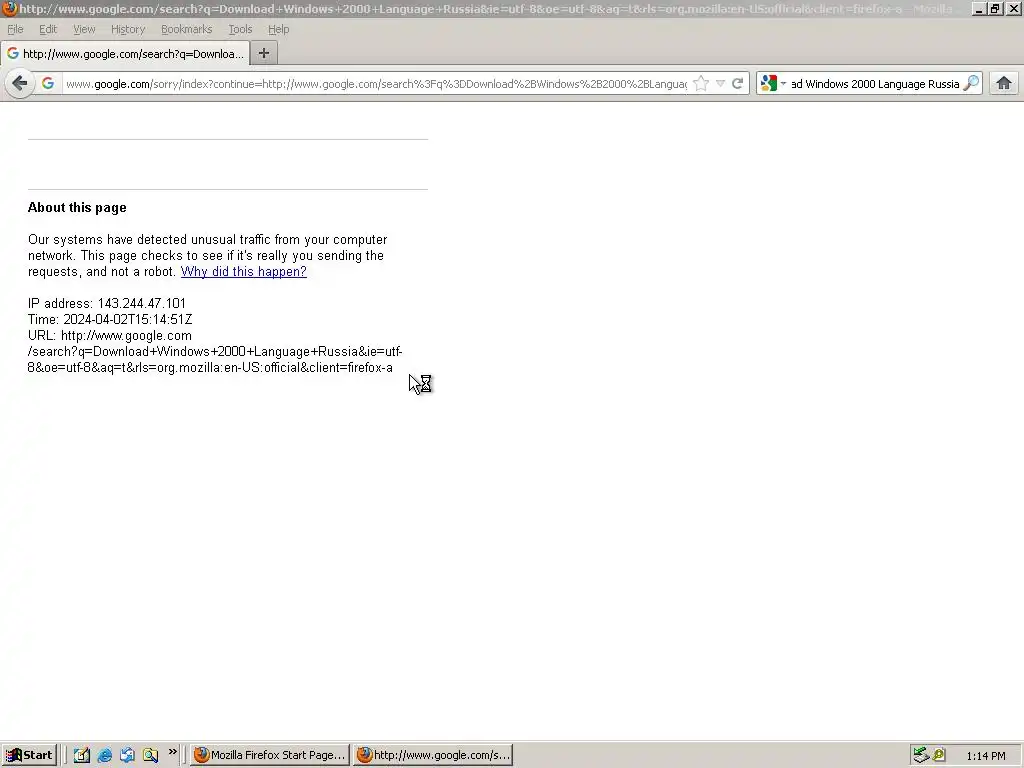Click the search folder quick launch icon

coord(150,755)
